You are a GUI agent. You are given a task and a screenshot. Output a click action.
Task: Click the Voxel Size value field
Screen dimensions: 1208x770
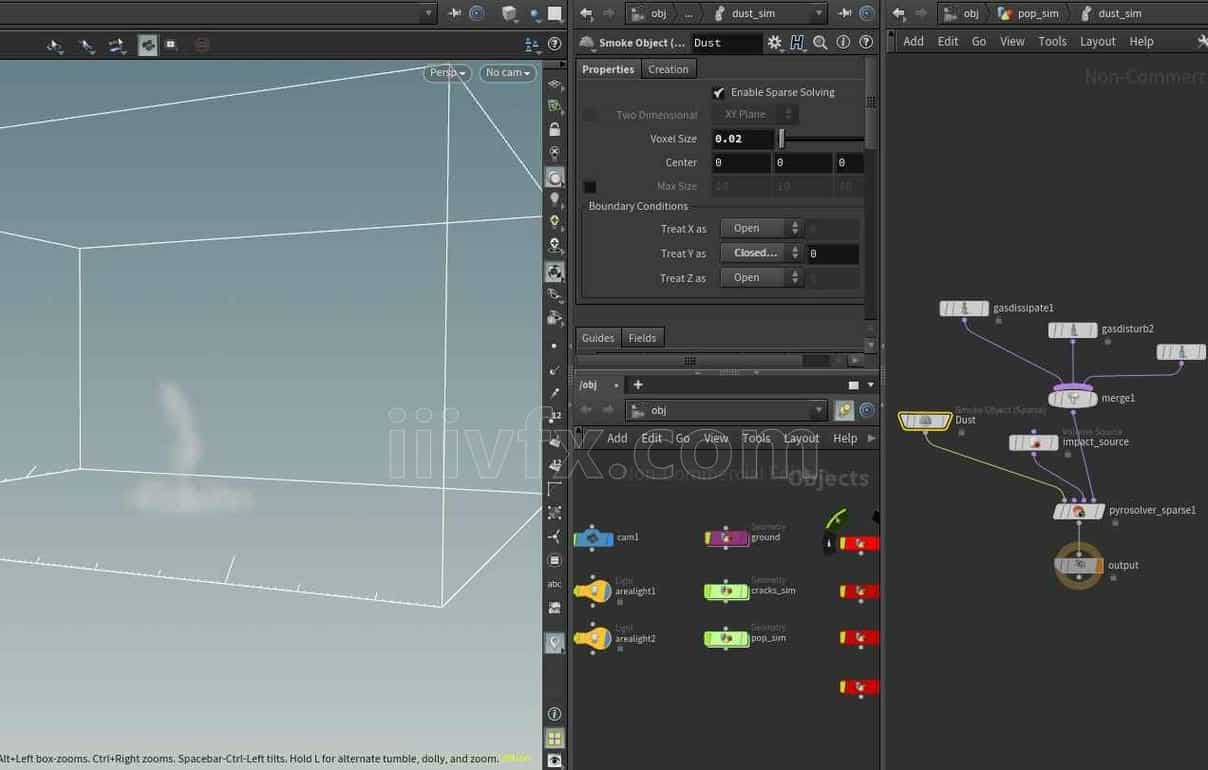pos(743,139)
